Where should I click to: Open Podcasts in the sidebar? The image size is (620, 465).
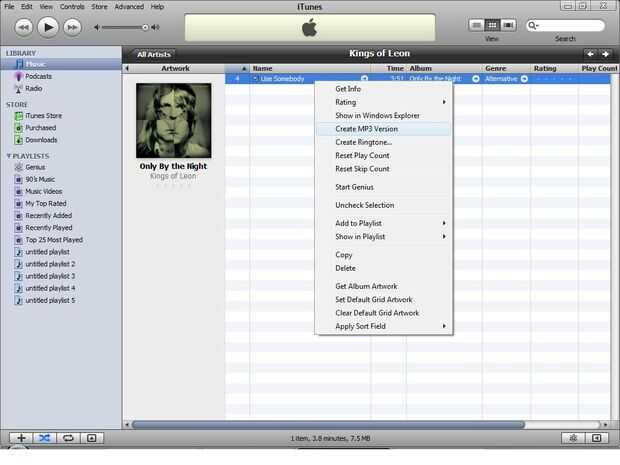tap(38, 76)
